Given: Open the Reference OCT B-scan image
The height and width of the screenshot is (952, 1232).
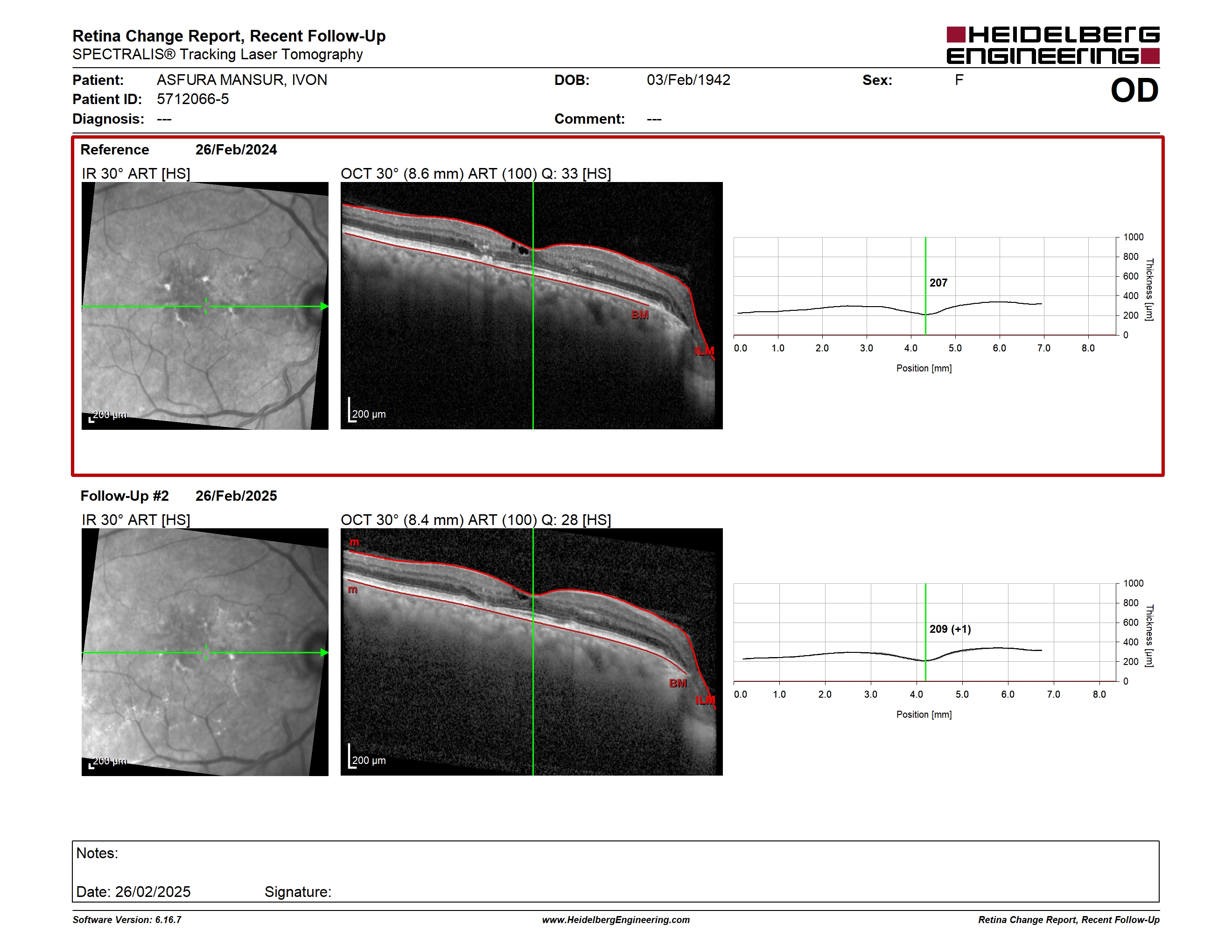Looking at the screenshot, I should click(532, 306).
